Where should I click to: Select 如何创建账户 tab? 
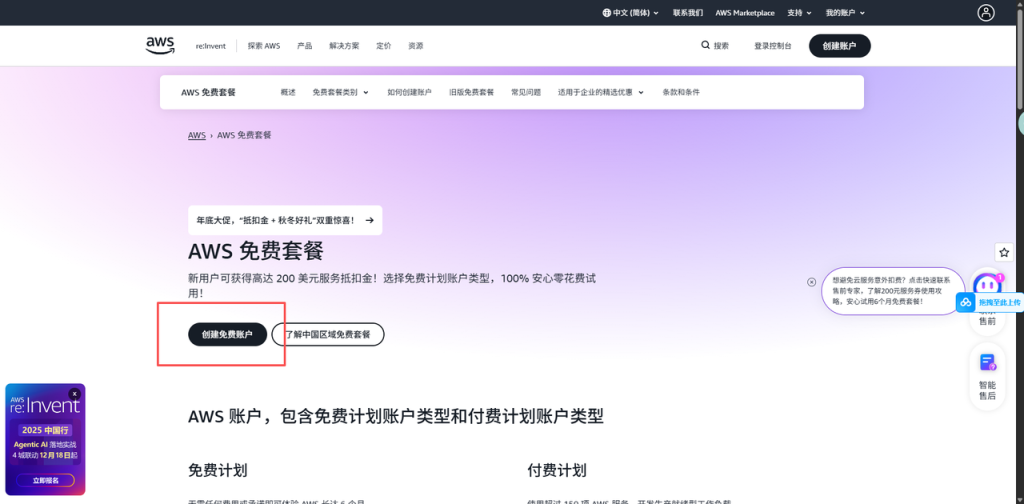[409, 93]
